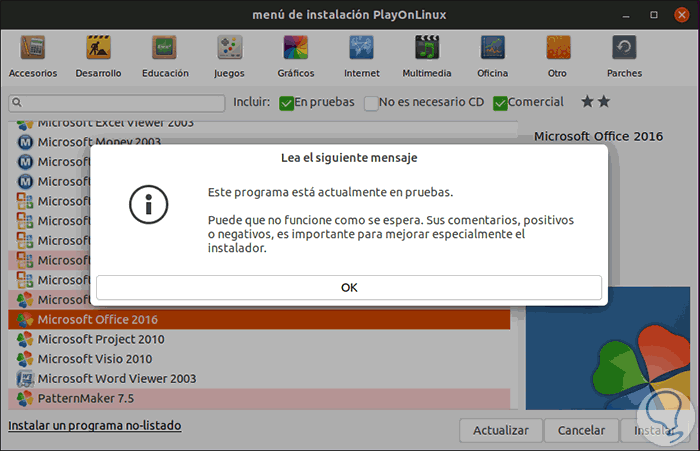Click the info icon in the dialog
The image size is (700, 451).
(149, 205)
